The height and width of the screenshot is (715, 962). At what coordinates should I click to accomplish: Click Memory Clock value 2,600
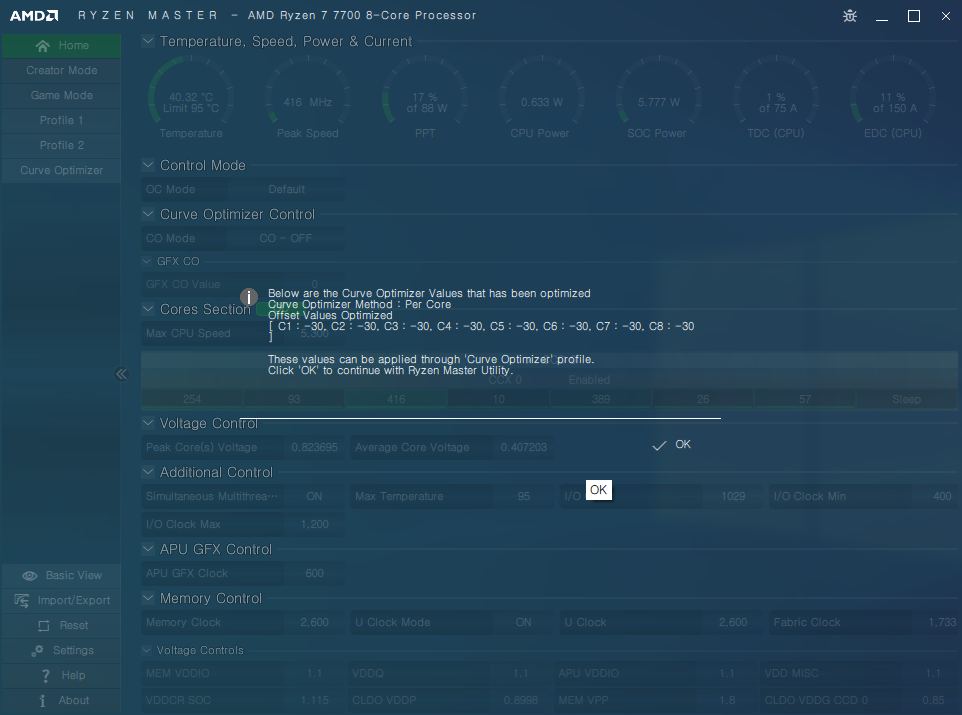click(x=314, y=622)
